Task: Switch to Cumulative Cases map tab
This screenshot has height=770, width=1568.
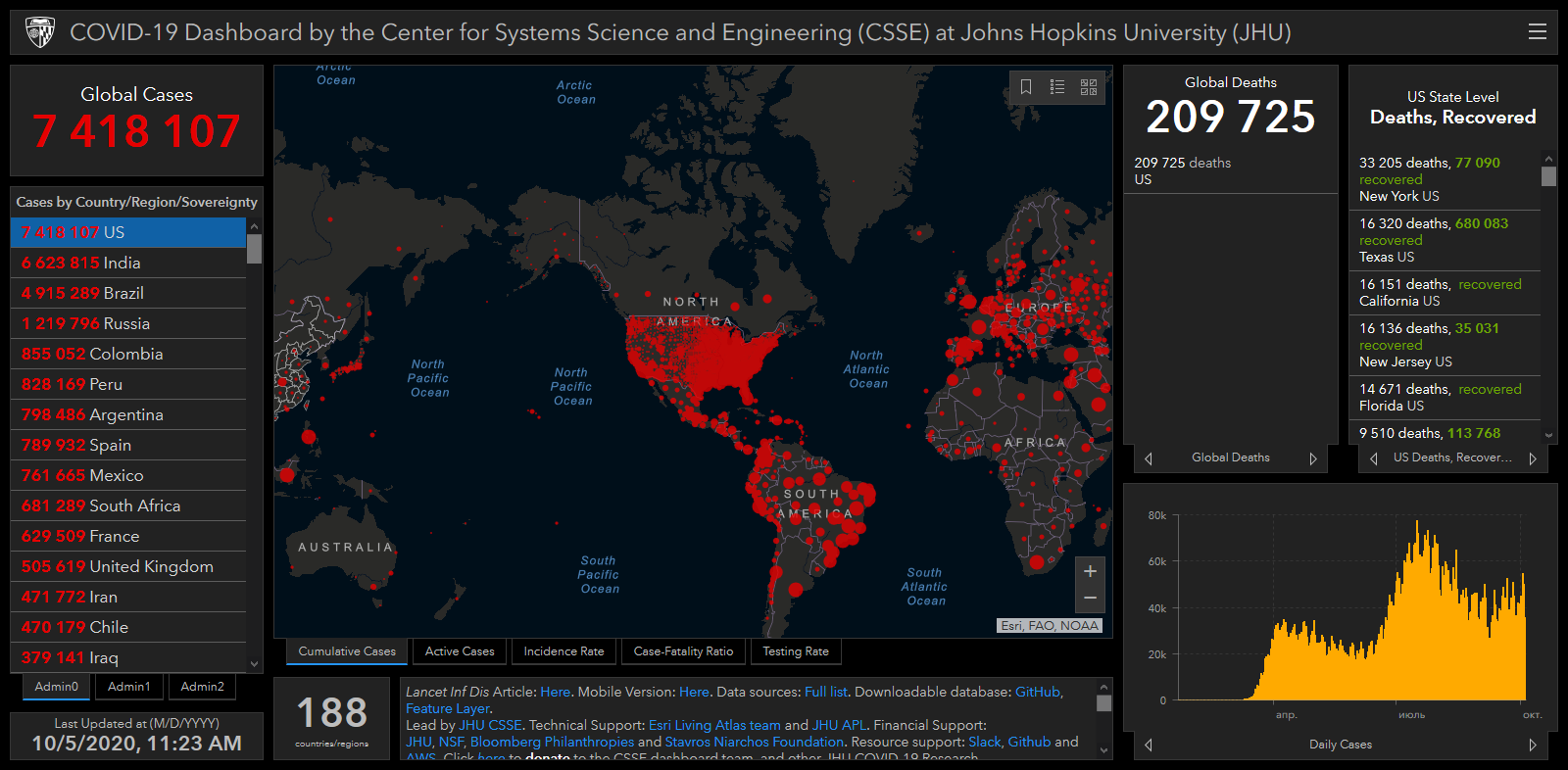Action: [347, 651]
